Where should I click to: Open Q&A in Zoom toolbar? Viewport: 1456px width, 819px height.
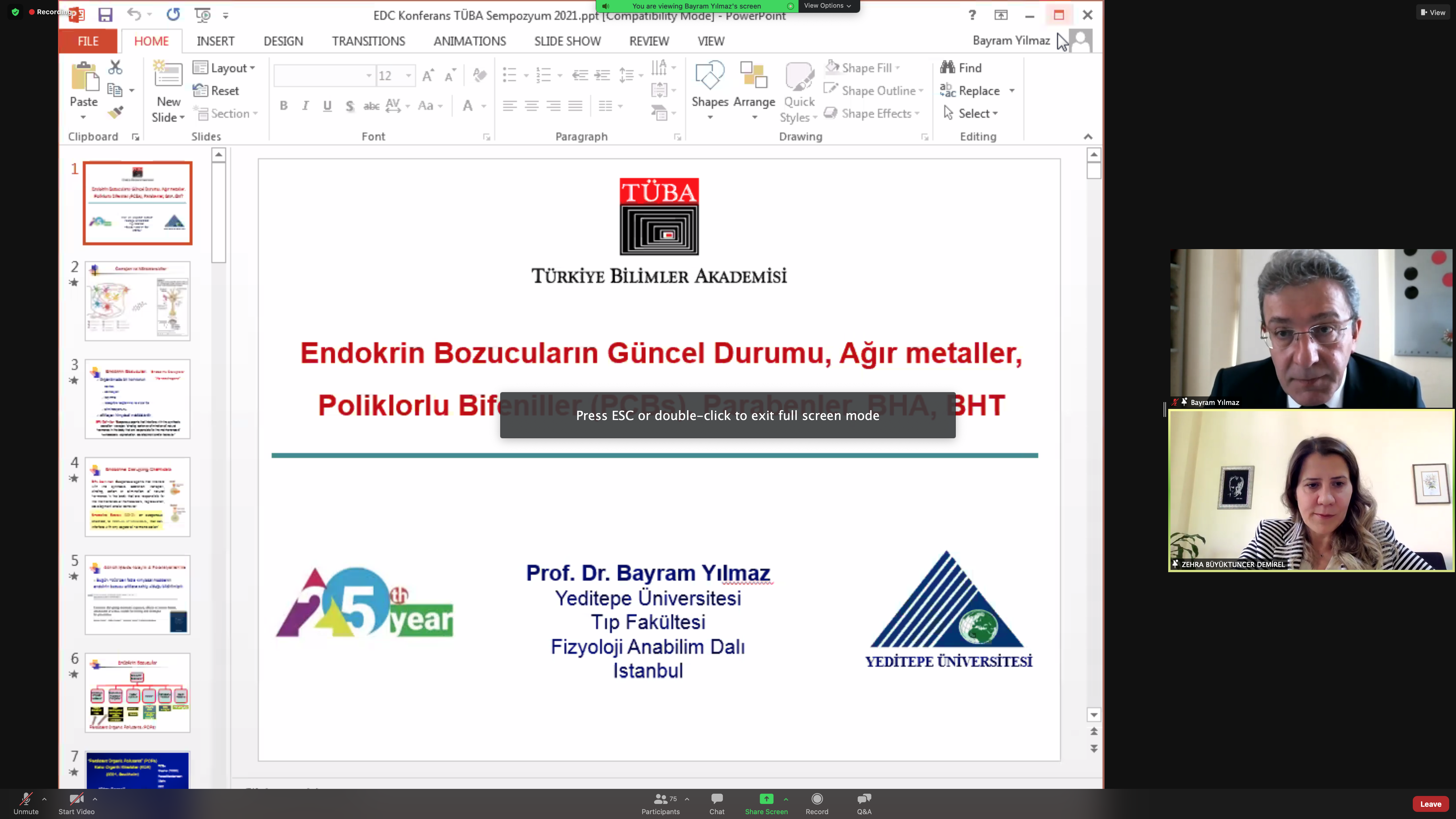tap(864, 803)
